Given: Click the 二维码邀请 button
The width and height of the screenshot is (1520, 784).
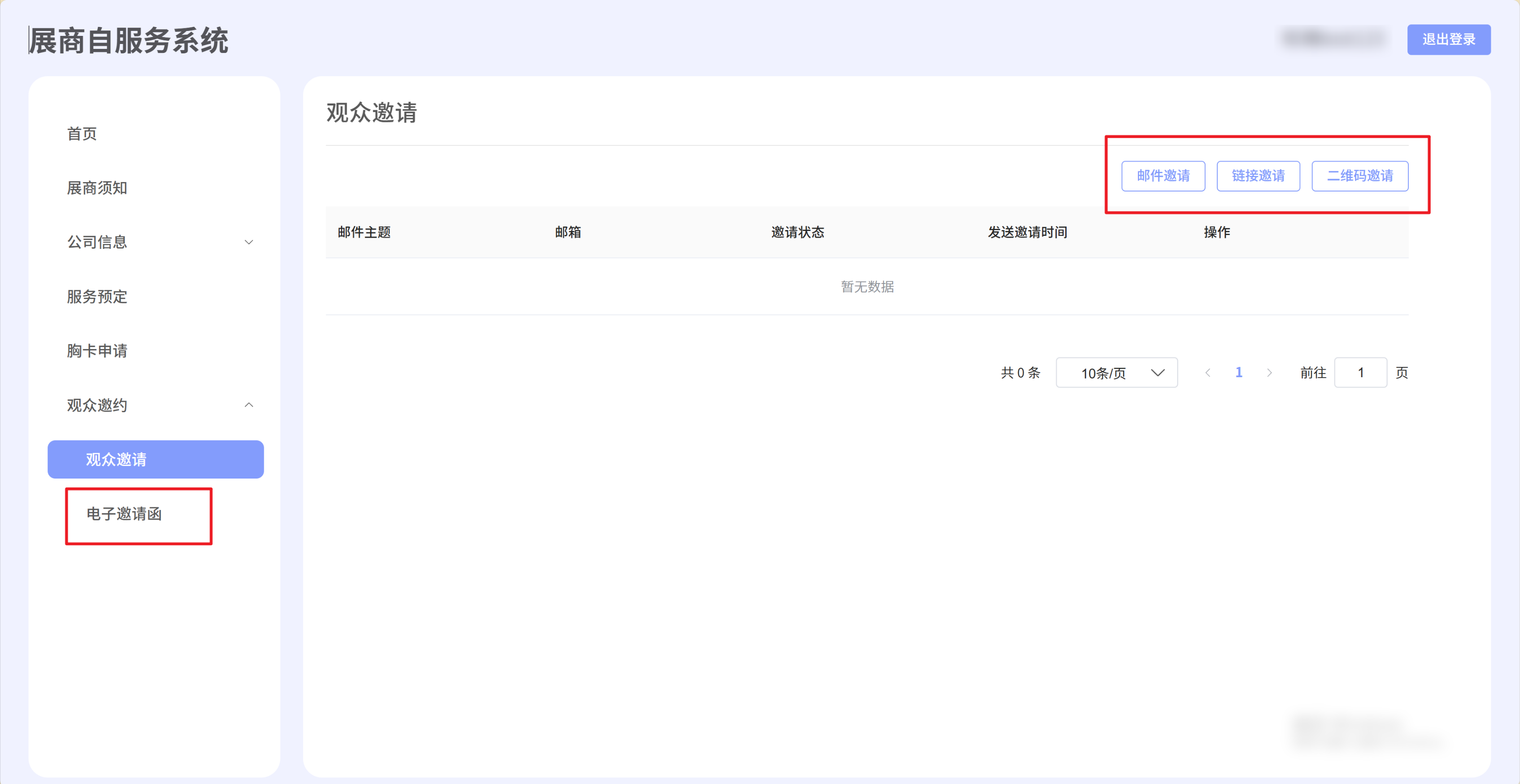Looking at the screenshot, I should click(x=1359, y=176).
